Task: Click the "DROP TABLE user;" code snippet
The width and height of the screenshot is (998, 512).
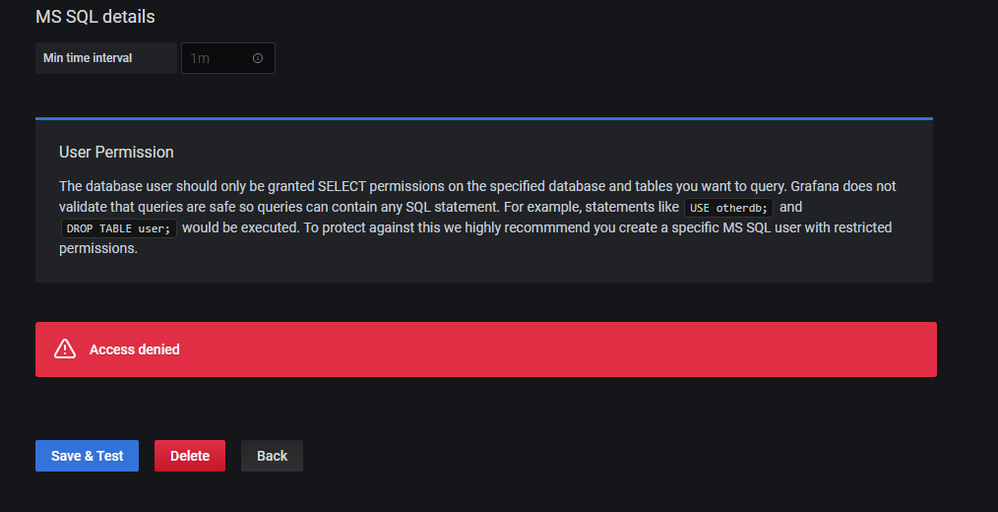Action: 118,228
